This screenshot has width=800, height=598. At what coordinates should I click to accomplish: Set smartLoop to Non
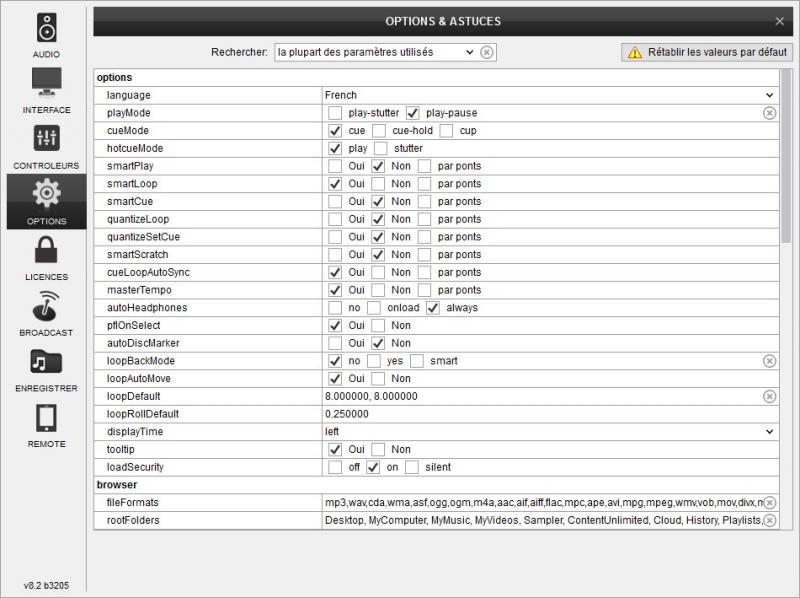(x=378, y=184)
